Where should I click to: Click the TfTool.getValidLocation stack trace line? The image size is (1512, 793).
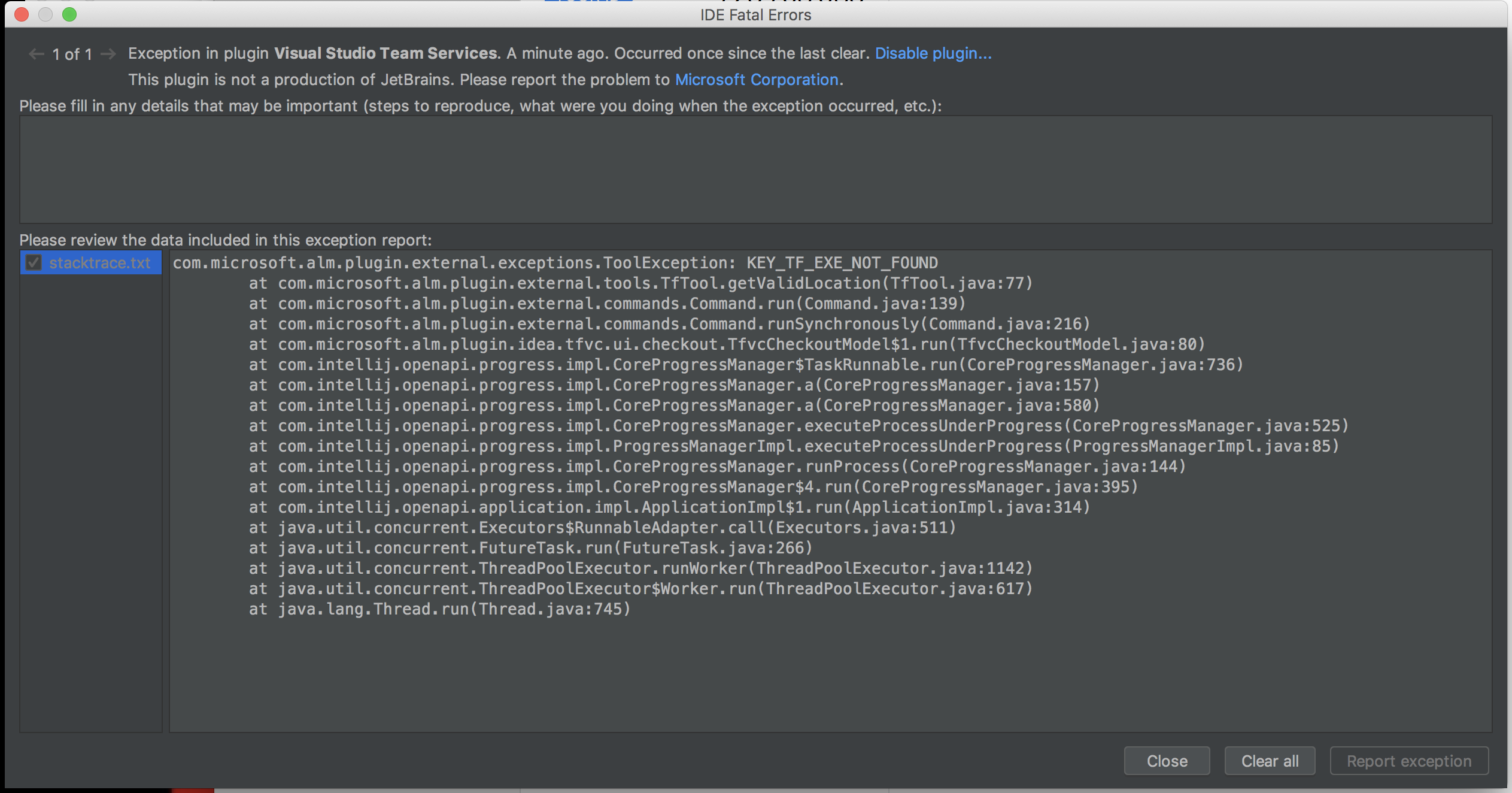click(640, 283)
